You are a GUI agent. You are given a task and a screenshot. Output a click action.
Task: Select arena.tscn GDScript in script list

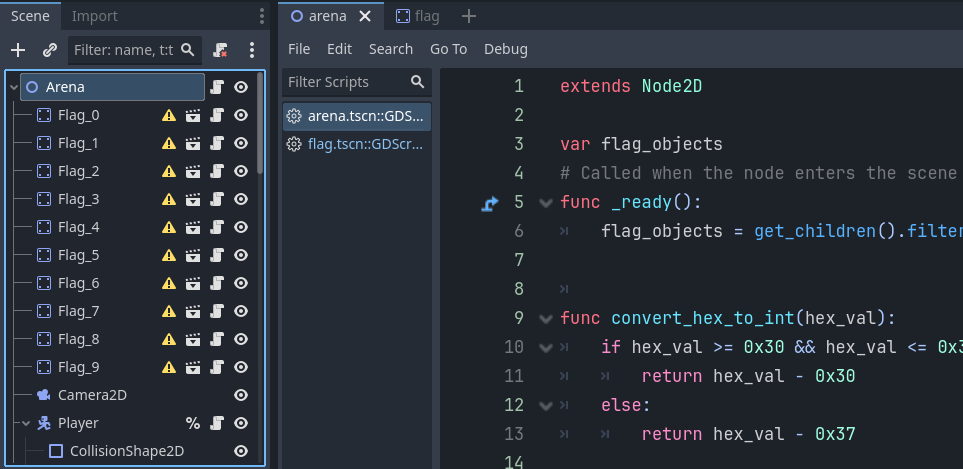click(x=357, y=116)
